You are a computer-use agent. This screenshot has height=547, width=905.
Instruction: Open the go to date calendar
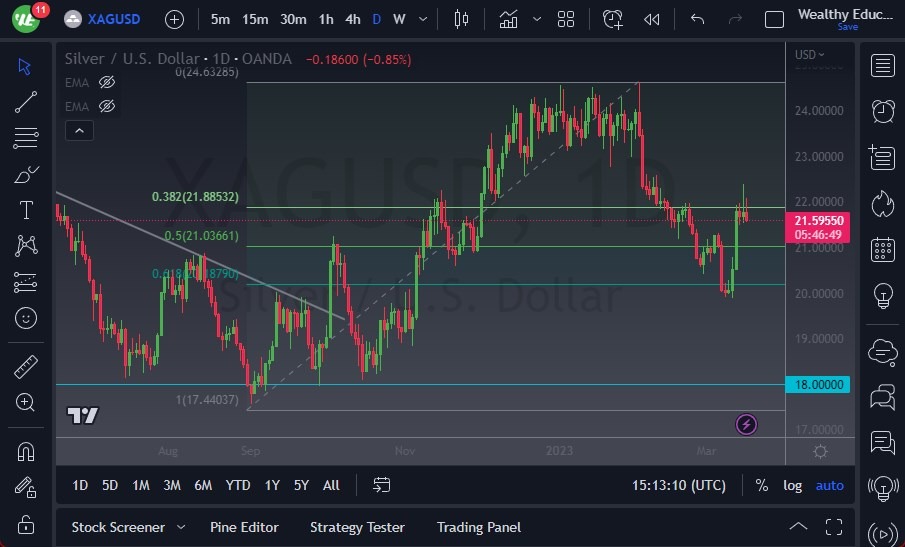382,485
